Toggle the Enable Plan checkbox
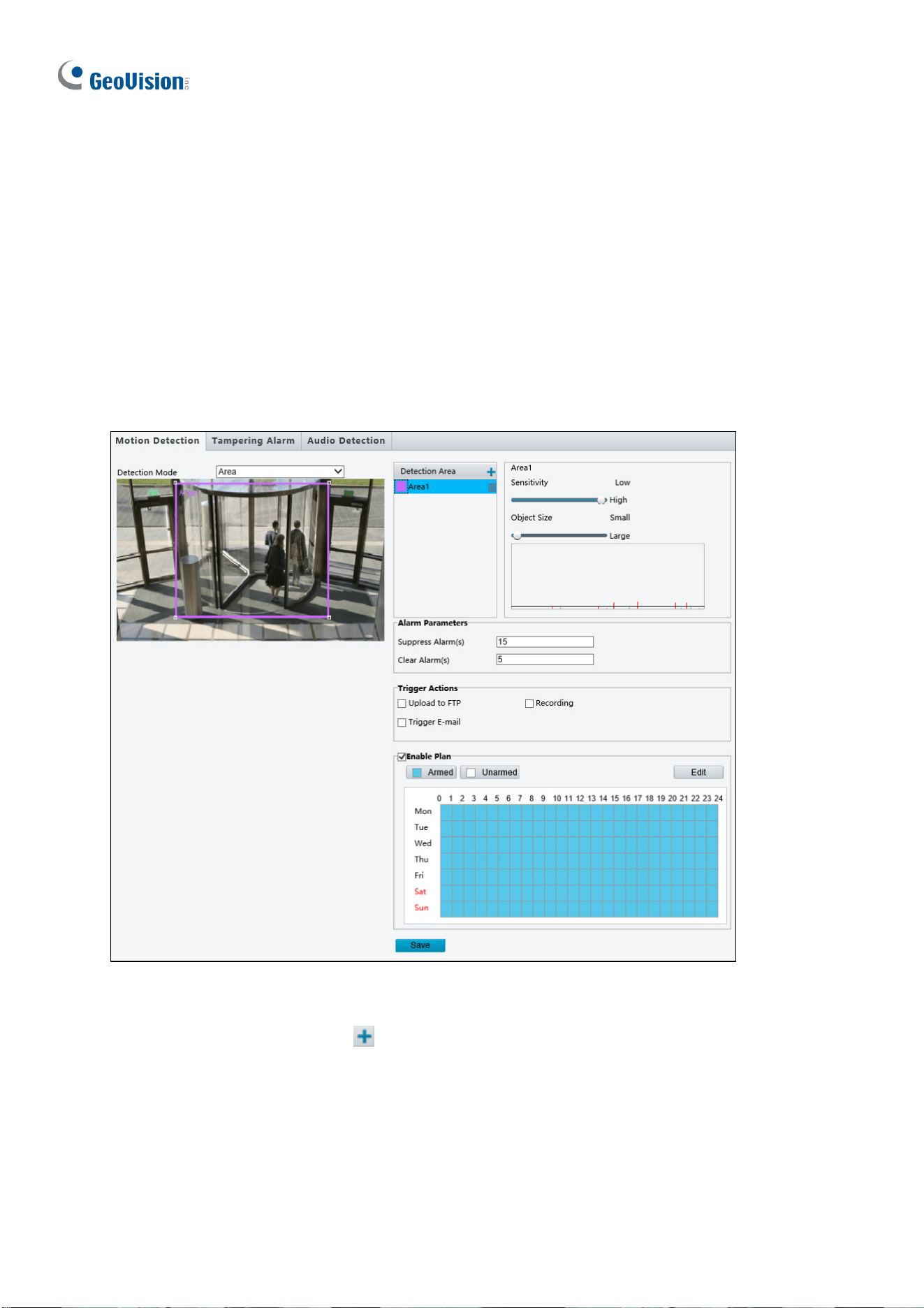Screen dimensions: 924x1308 (402, 757)
